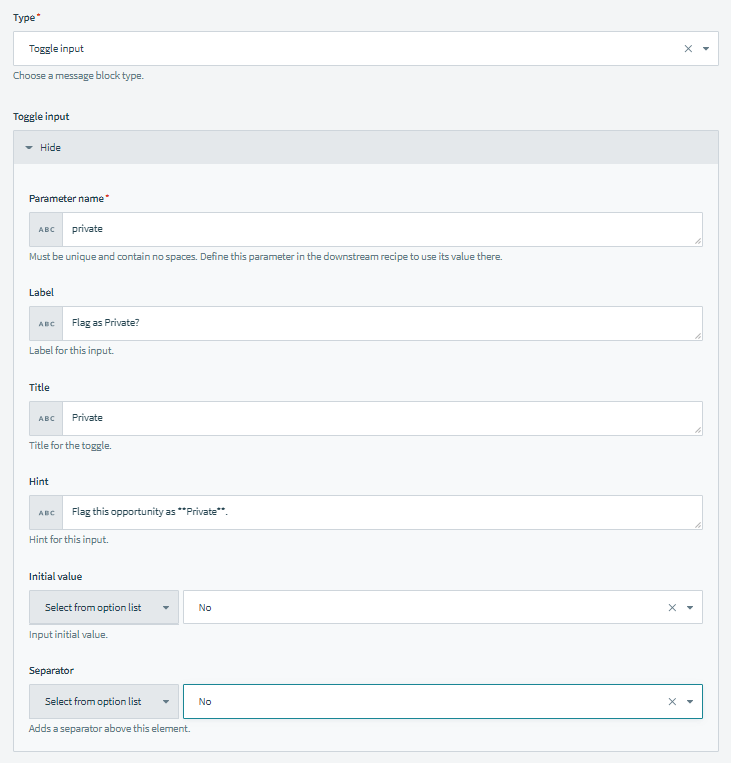Screen dimensions: 731x763
Task: Click the Type field showing Toggle input
Action: [340, 48]
